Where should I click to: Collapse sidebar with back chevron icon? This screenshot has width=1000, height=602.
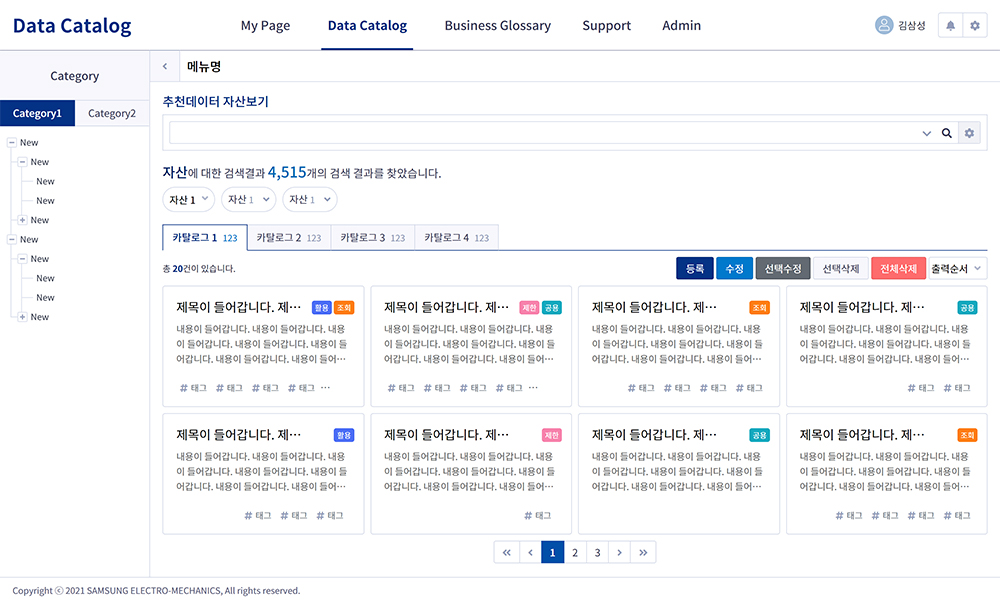pos(165,67)
